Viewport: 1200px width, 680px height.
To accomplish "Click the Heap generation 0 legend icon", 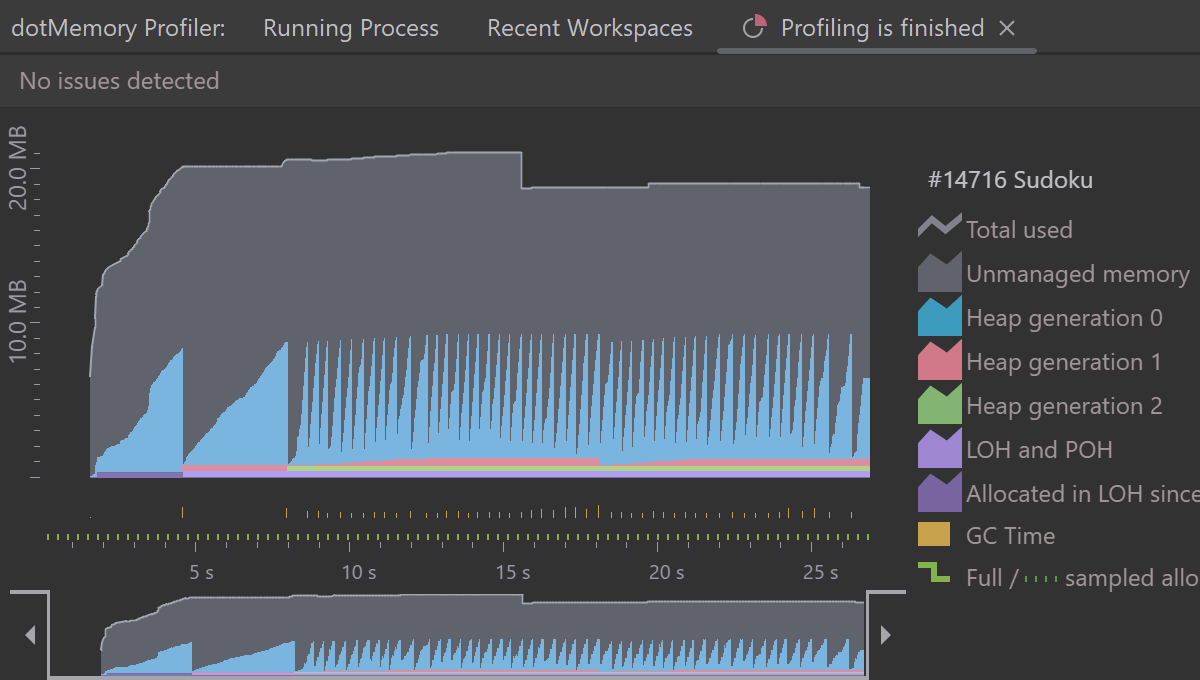I will 939,317.
